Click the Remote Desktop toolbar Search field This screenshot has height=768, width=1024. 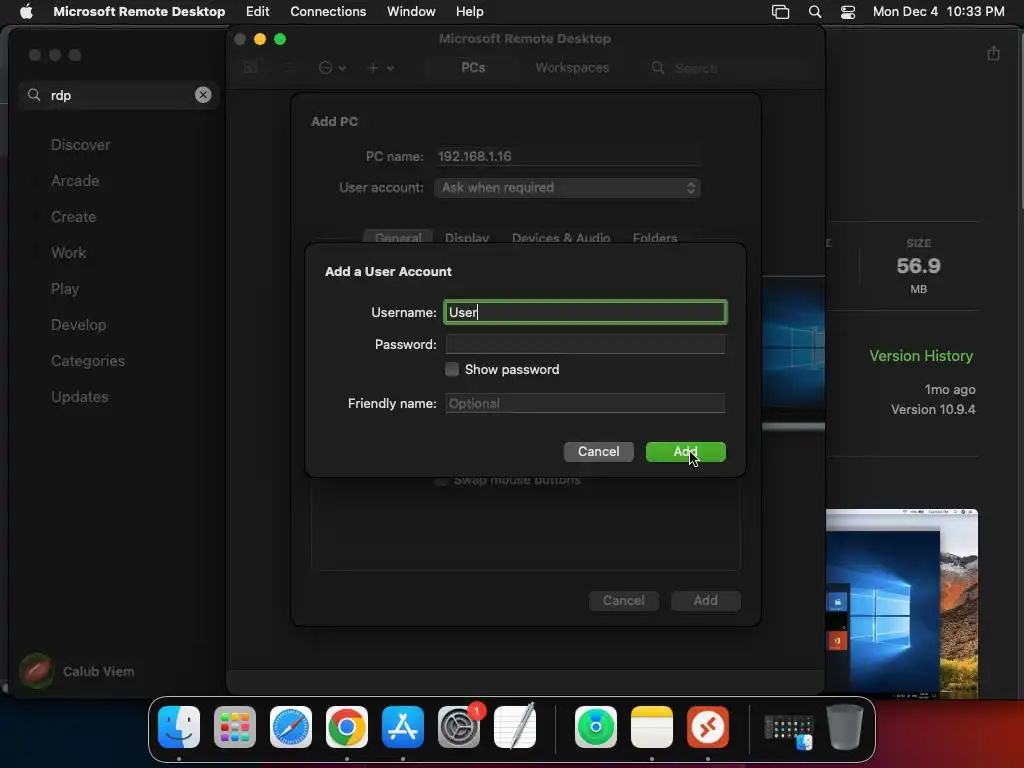click(728, 68)
